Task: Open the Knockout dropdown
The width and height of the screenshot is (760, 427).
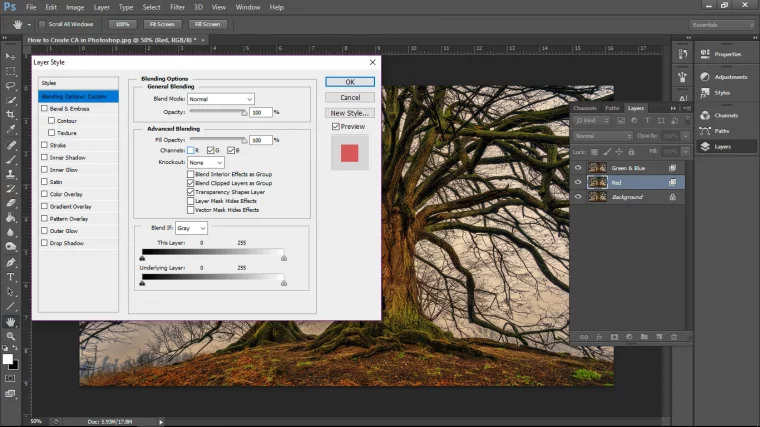Action: tap(206, 162)
